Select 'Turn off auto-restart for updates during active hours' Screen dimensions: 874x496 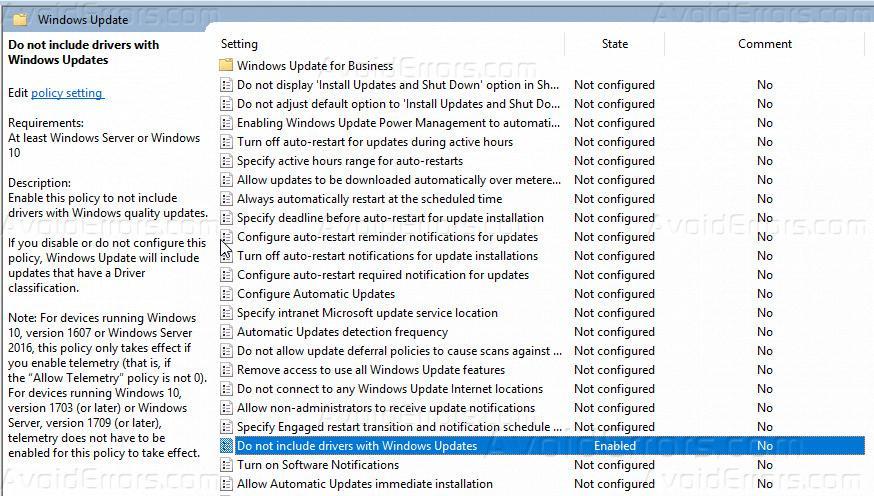click(x=374, y=142)
